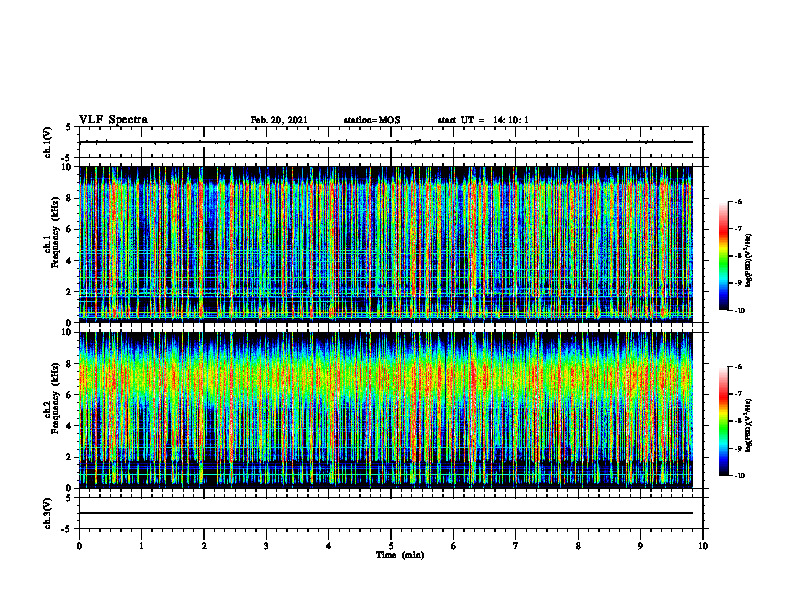This screenshot has width=792, height=612.
Task: Click the "10" tick on Time axis
Action: [x=703, y=546]
